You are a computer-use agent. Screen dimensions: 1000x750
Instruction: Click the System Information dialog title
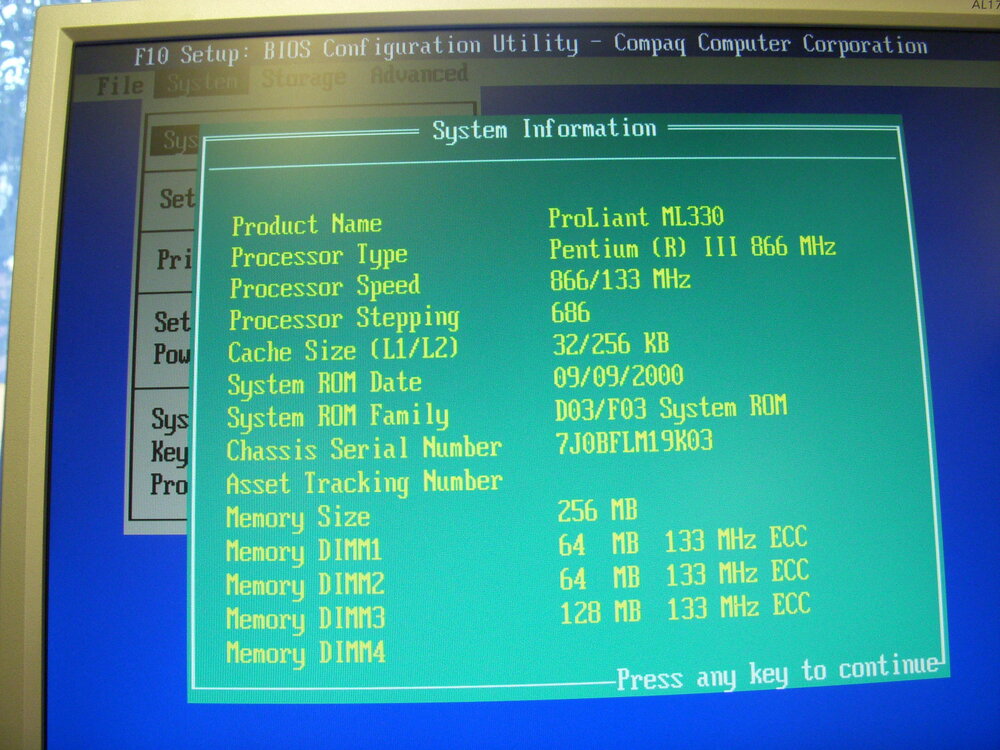(544, 129)
